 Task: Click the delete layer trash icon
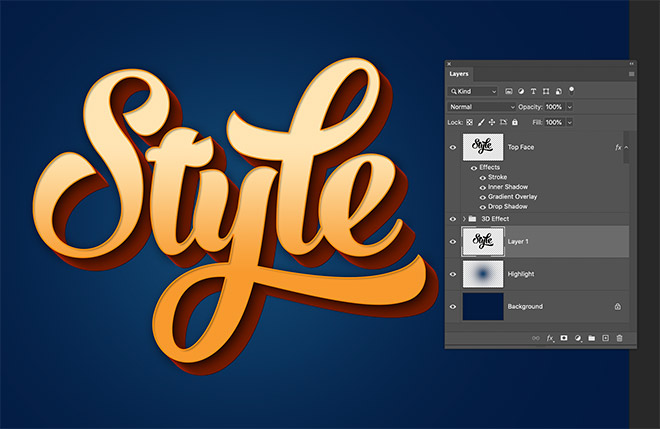(x=619, y=338)
